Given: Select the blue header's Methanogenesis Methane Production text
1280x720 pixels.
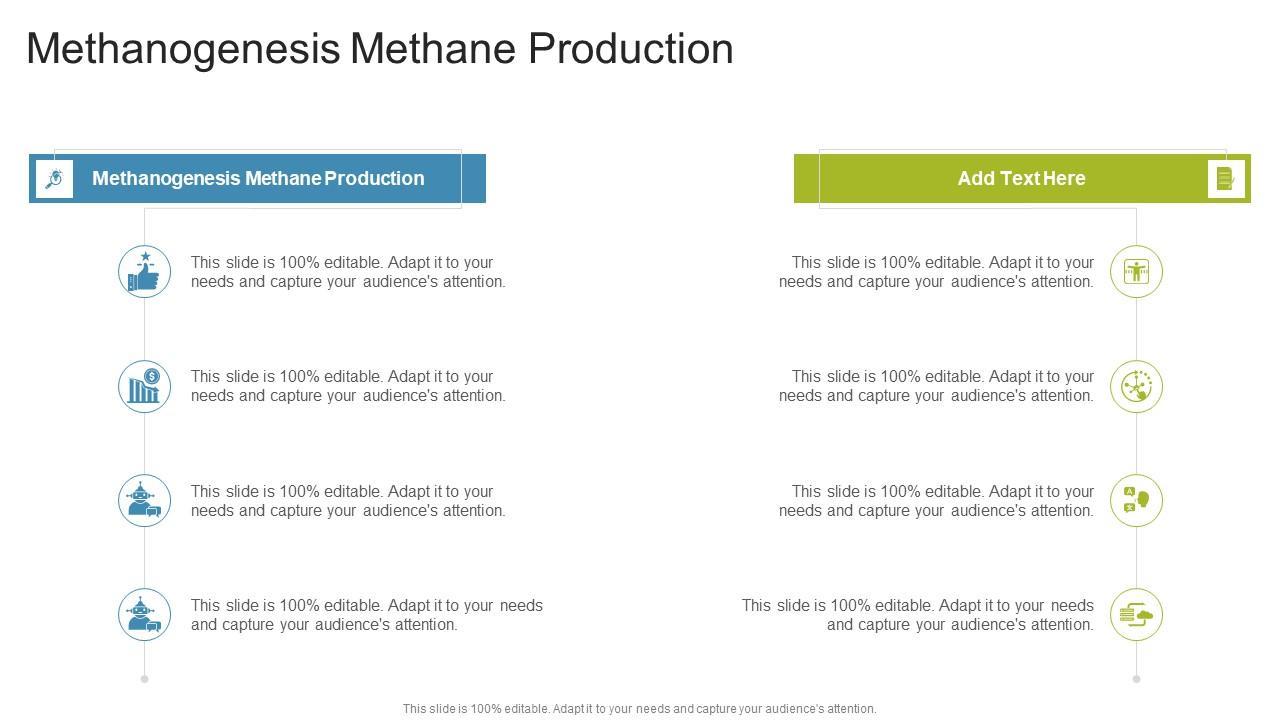Looking at the screenshot, I should [258, 179].
